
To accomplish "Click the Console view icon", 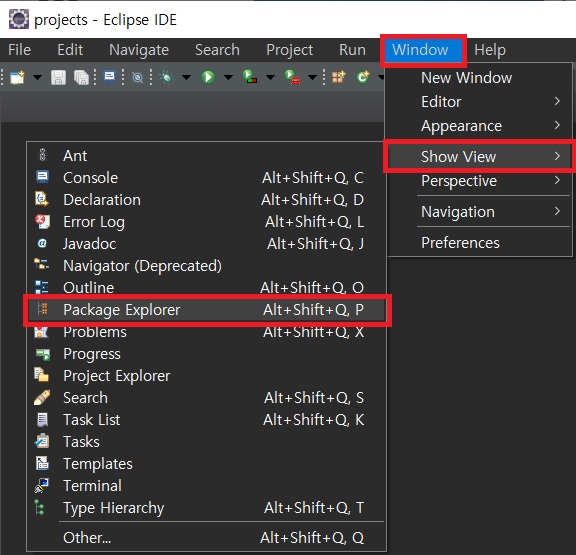I will (x=42, y=177).
